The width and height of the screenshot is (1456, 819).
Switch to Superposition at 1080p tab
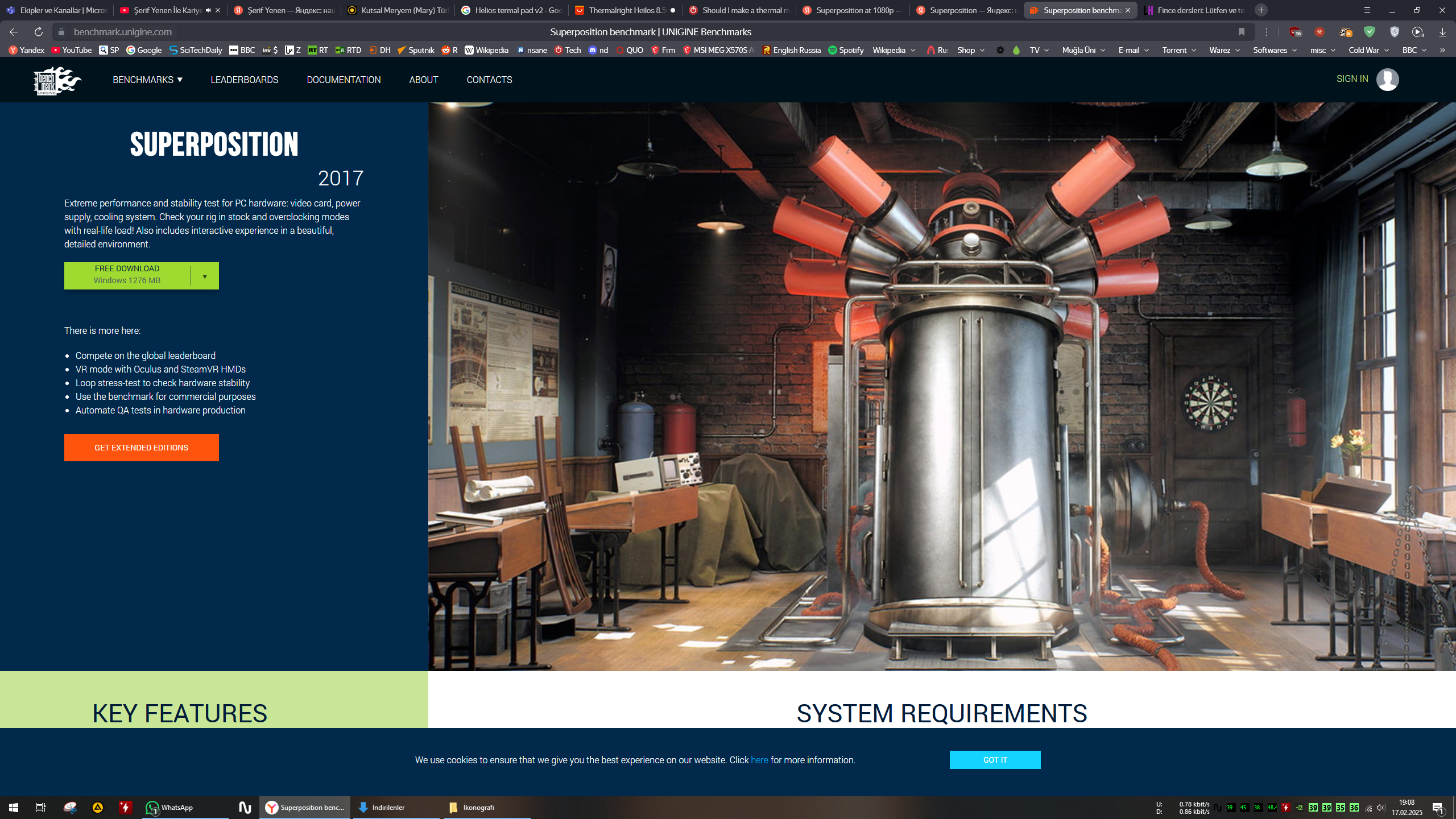click(x=853, y=10)
